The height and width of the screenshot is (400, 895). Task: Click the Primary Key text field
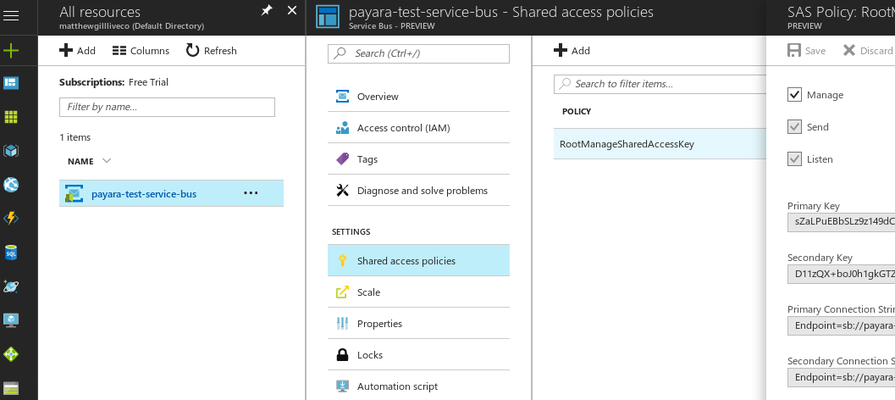840,222
